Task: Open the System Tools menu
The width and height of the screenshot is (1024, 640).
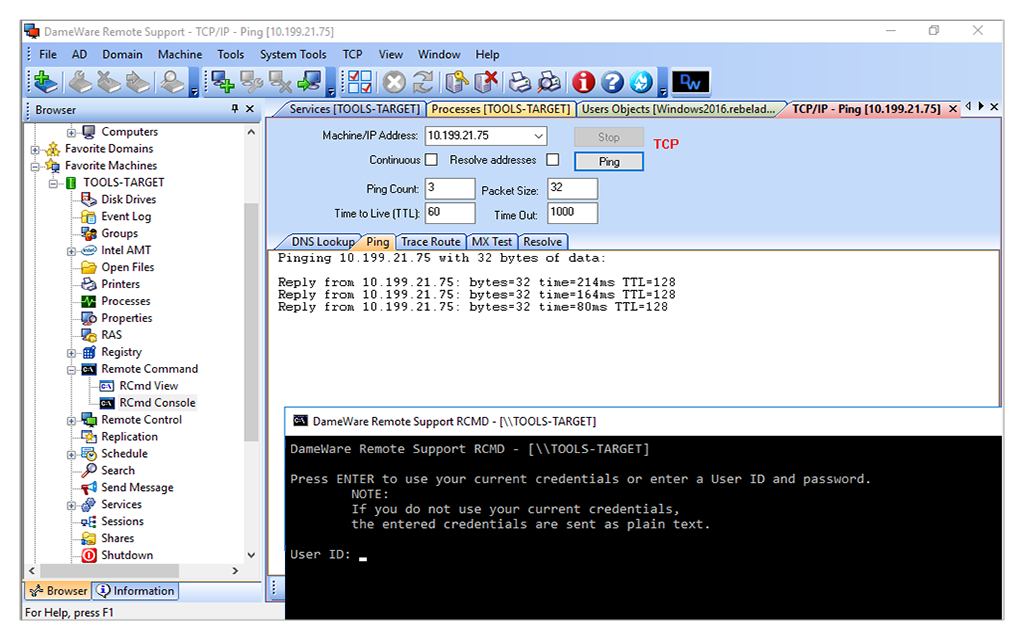Action: click(293, 54)
